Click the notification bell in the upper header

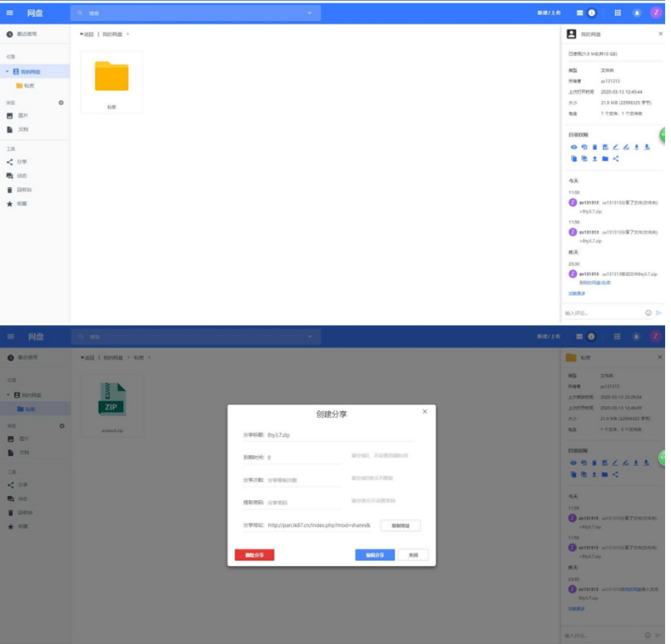click(x=637, y=13)
